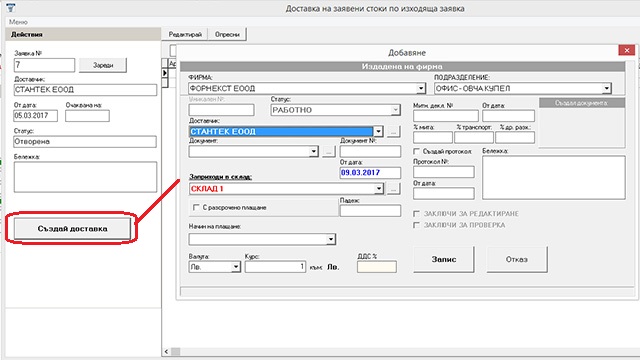Toggle С разсрочено плащане checkbox
Viewport: 640px width, 360px height.
[x=196, y=207]
